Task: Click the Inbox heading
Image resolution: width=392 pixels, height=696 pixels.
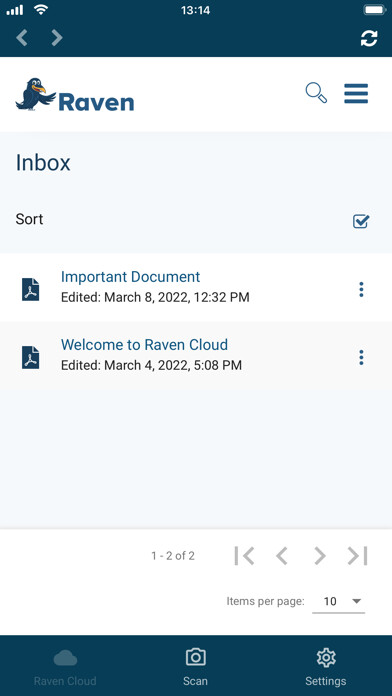Action: click(43, 163)
